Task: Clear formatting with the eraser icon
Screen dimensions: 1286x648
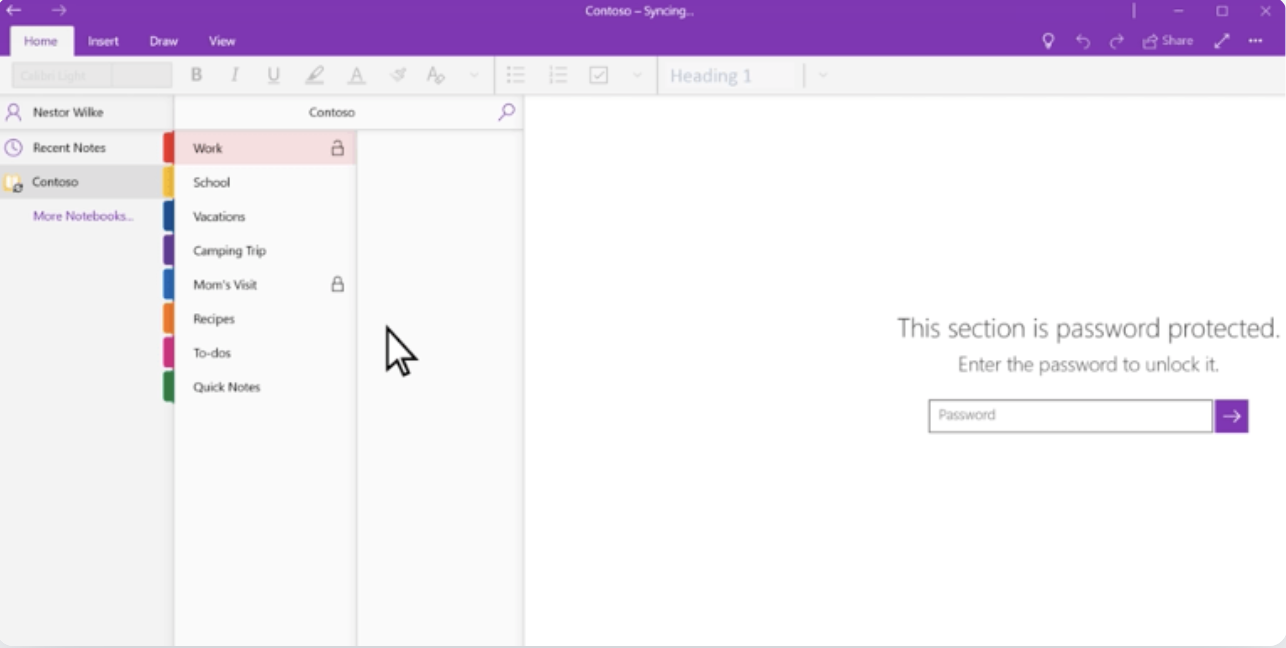Action: [x=398, y=75]
